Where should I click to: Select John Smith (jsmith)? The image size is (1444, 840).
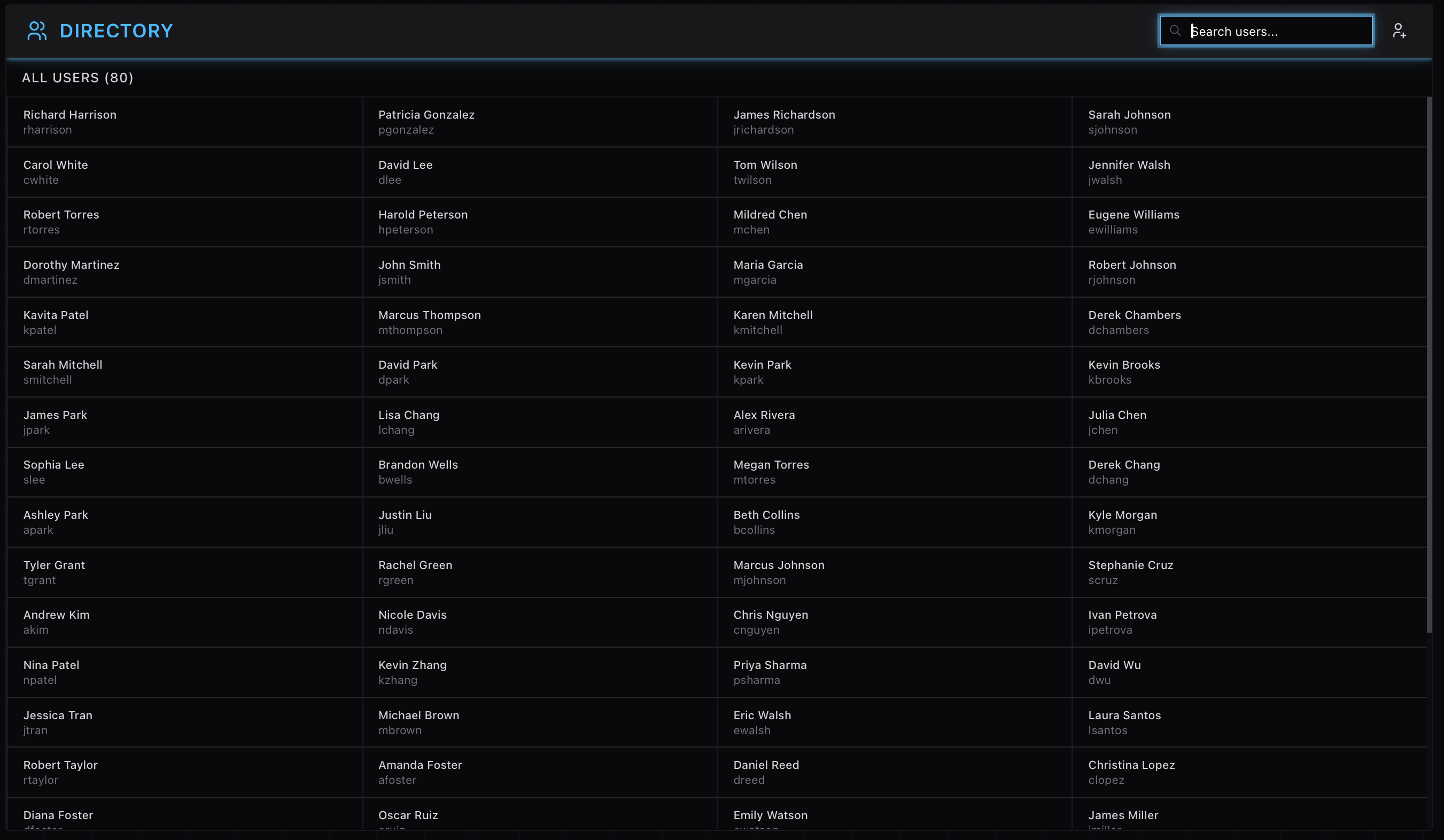540,272
